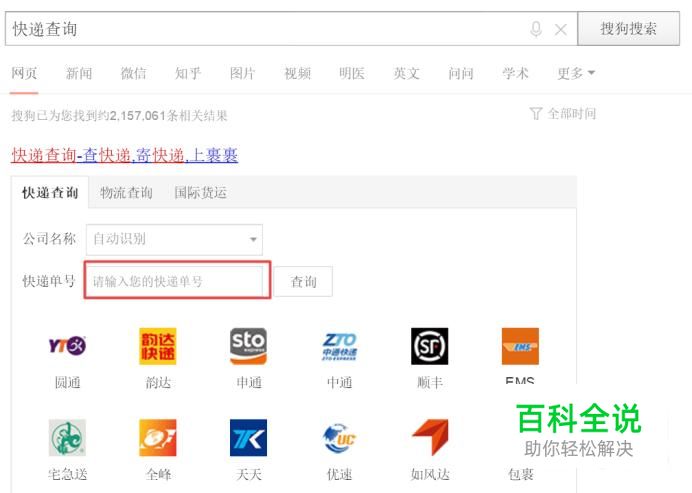Select the 快递查询 widget tab

50,192
